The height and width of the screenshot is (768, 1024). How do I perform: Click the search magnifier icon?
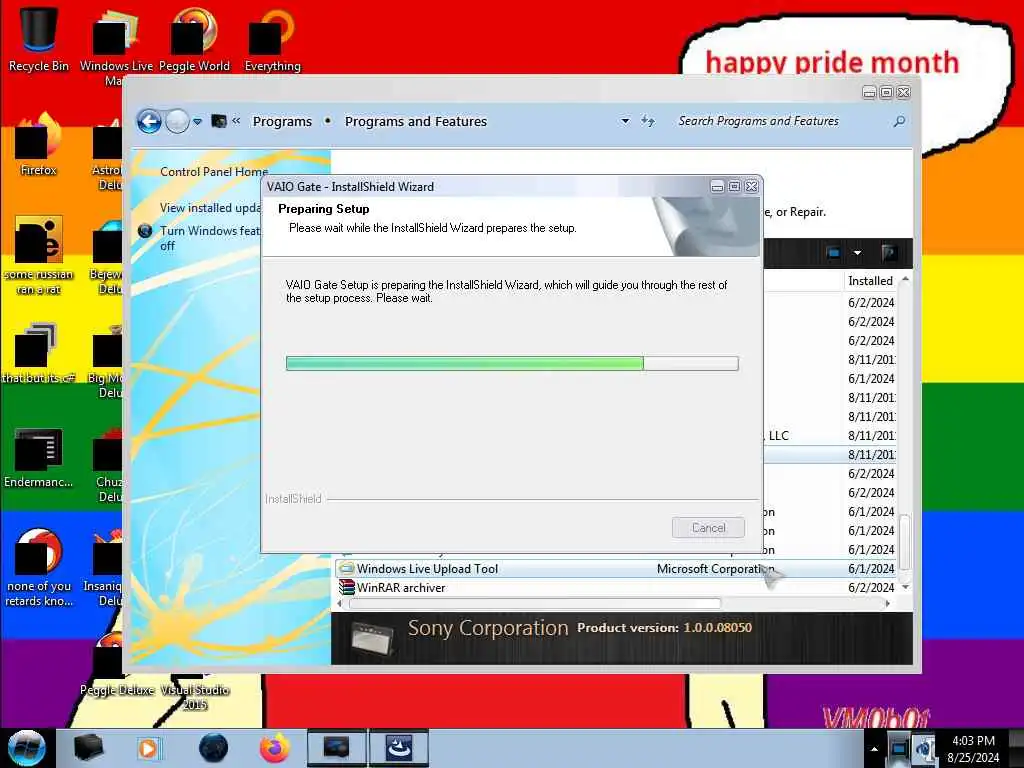click(899, 121)
